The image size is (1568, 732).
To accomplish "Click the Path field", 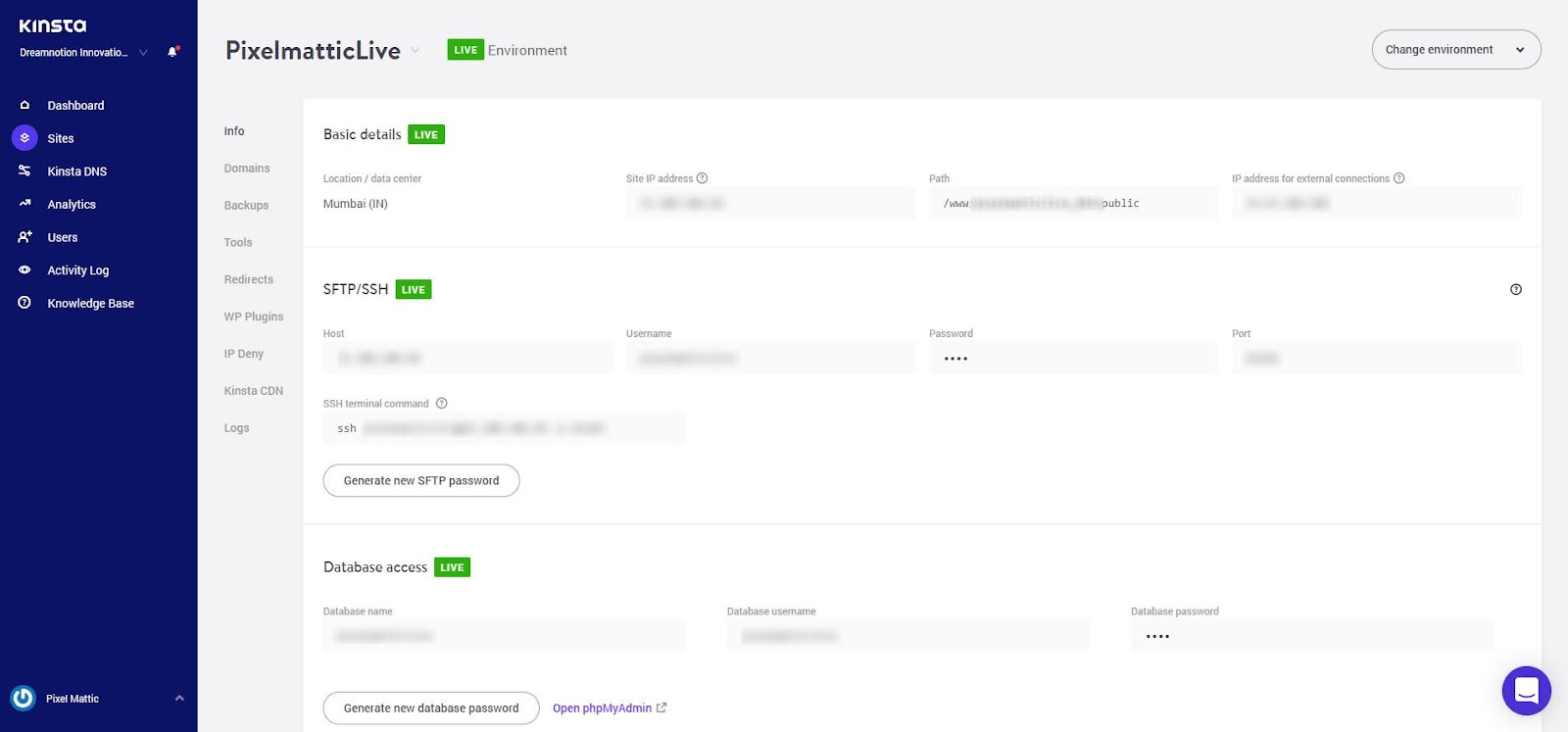I will (1073, 204).
